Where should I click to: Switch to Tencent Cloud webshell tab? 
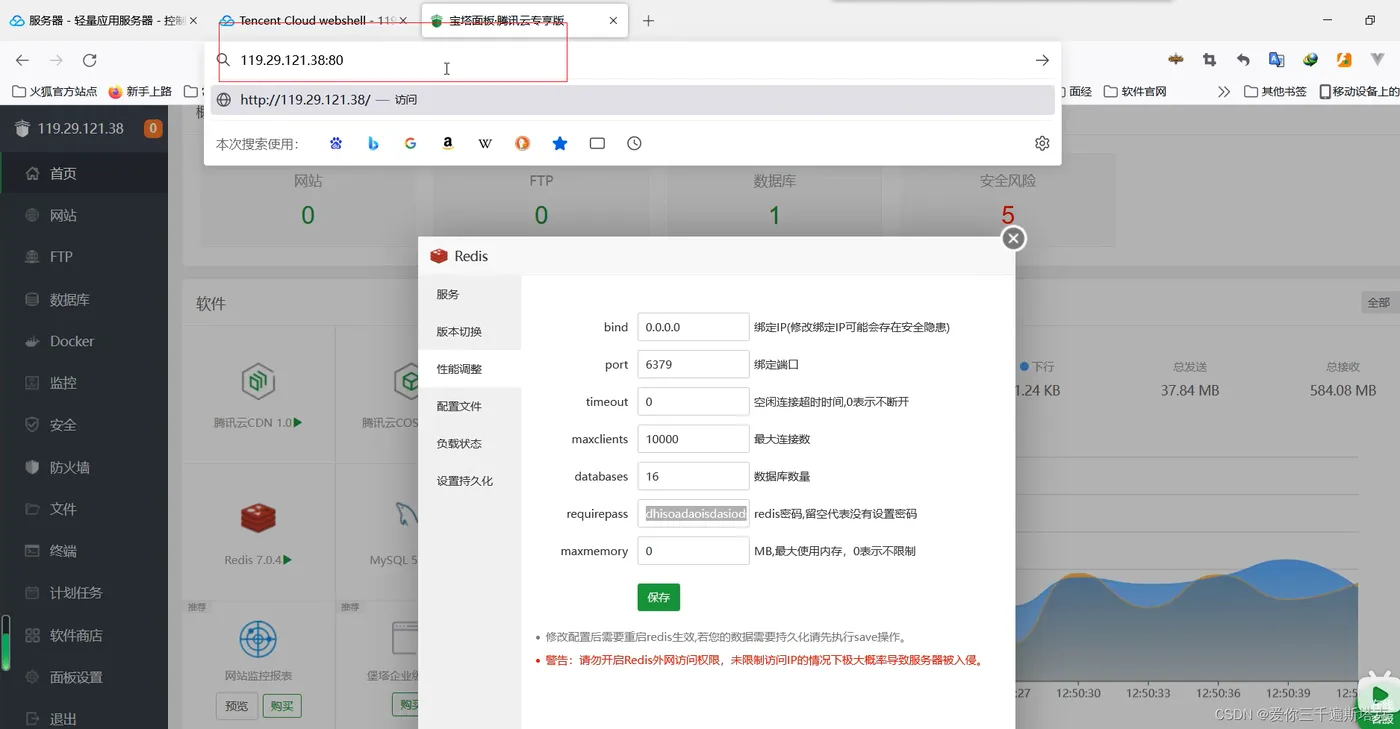pyautogui.click(x=313, y=20)
